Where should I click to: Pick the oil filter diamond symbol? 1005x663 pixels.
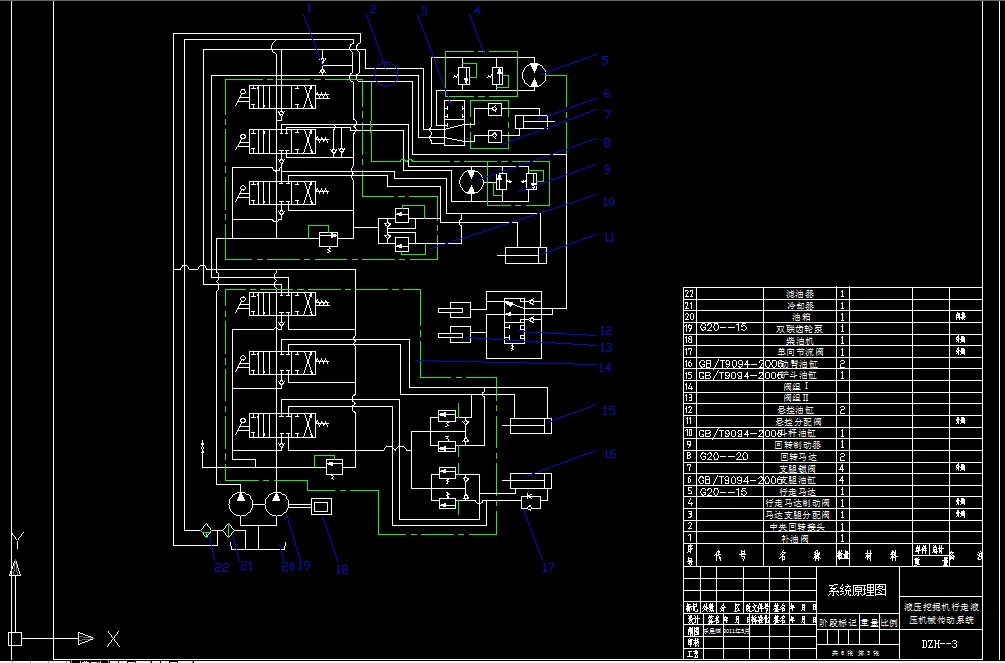tap(206, 531)
